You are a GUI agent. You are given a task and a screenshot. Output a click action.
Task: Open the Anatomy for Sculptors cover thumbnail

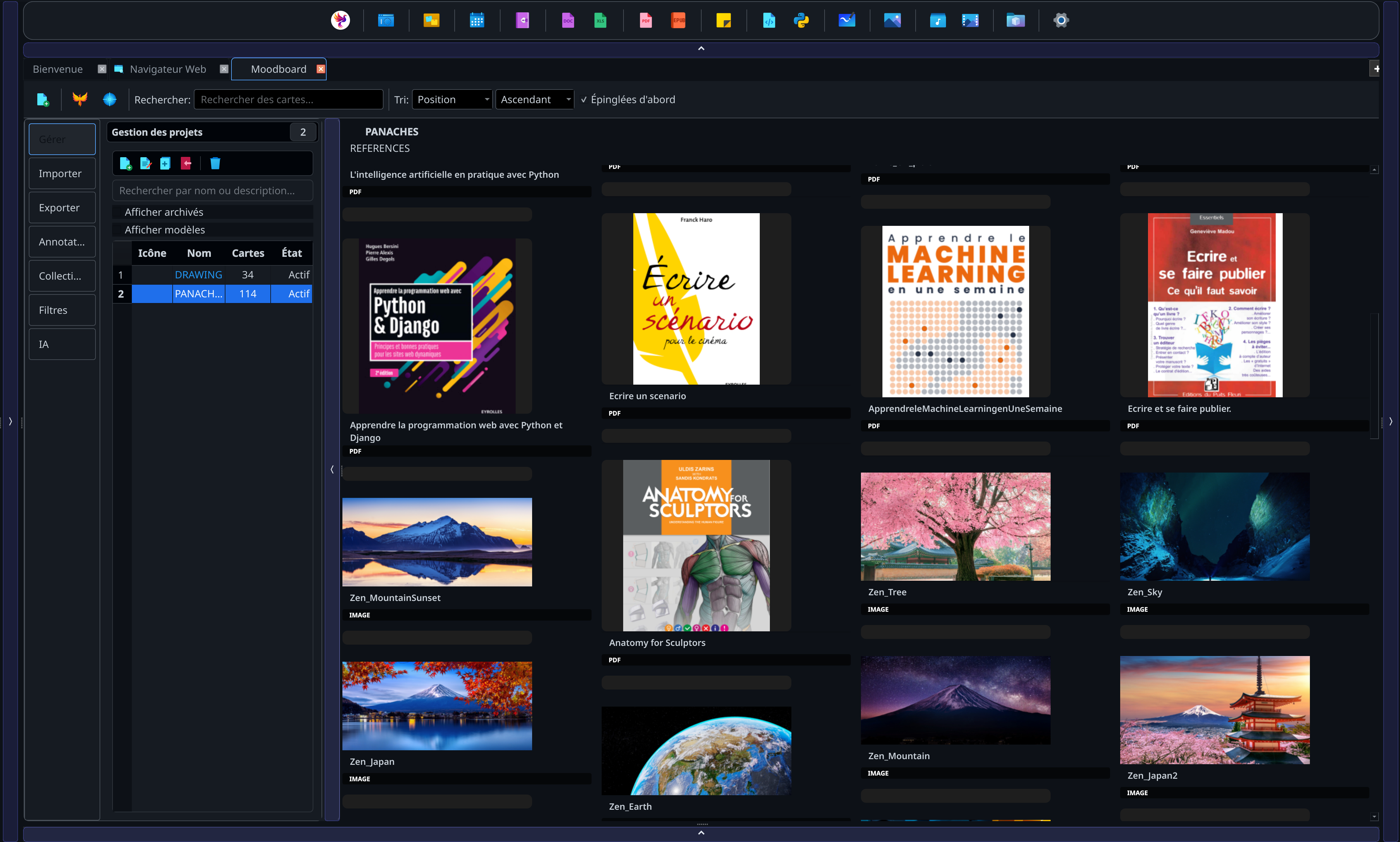pos(696,545)
